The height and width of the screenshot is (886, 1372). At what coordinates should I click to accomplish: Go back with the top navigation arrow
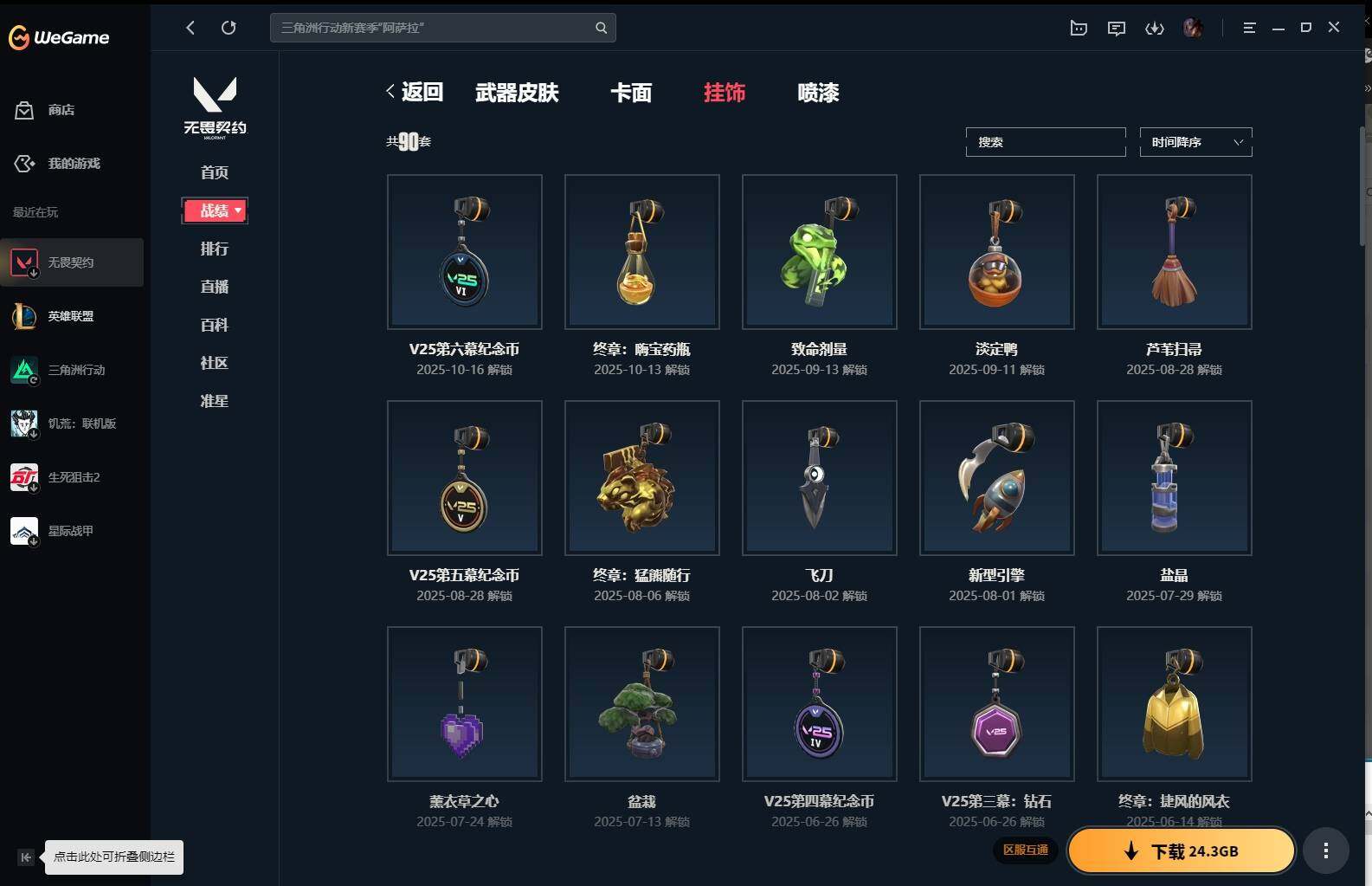(190, 28)
